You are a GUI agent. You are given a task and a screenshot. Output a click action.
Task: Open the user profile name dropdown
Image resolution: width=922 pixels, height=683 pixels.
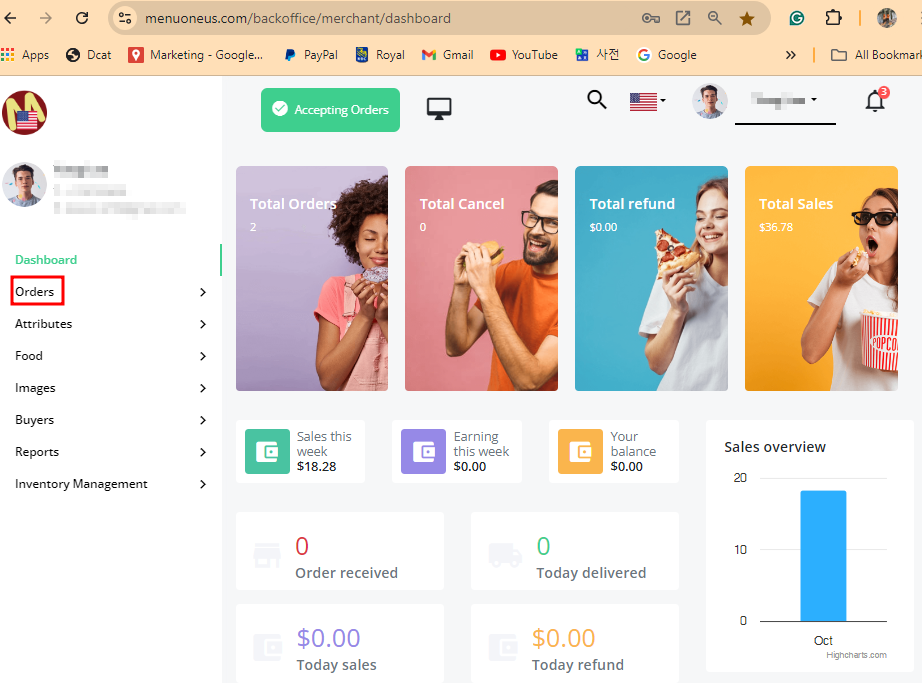[784, 100]
